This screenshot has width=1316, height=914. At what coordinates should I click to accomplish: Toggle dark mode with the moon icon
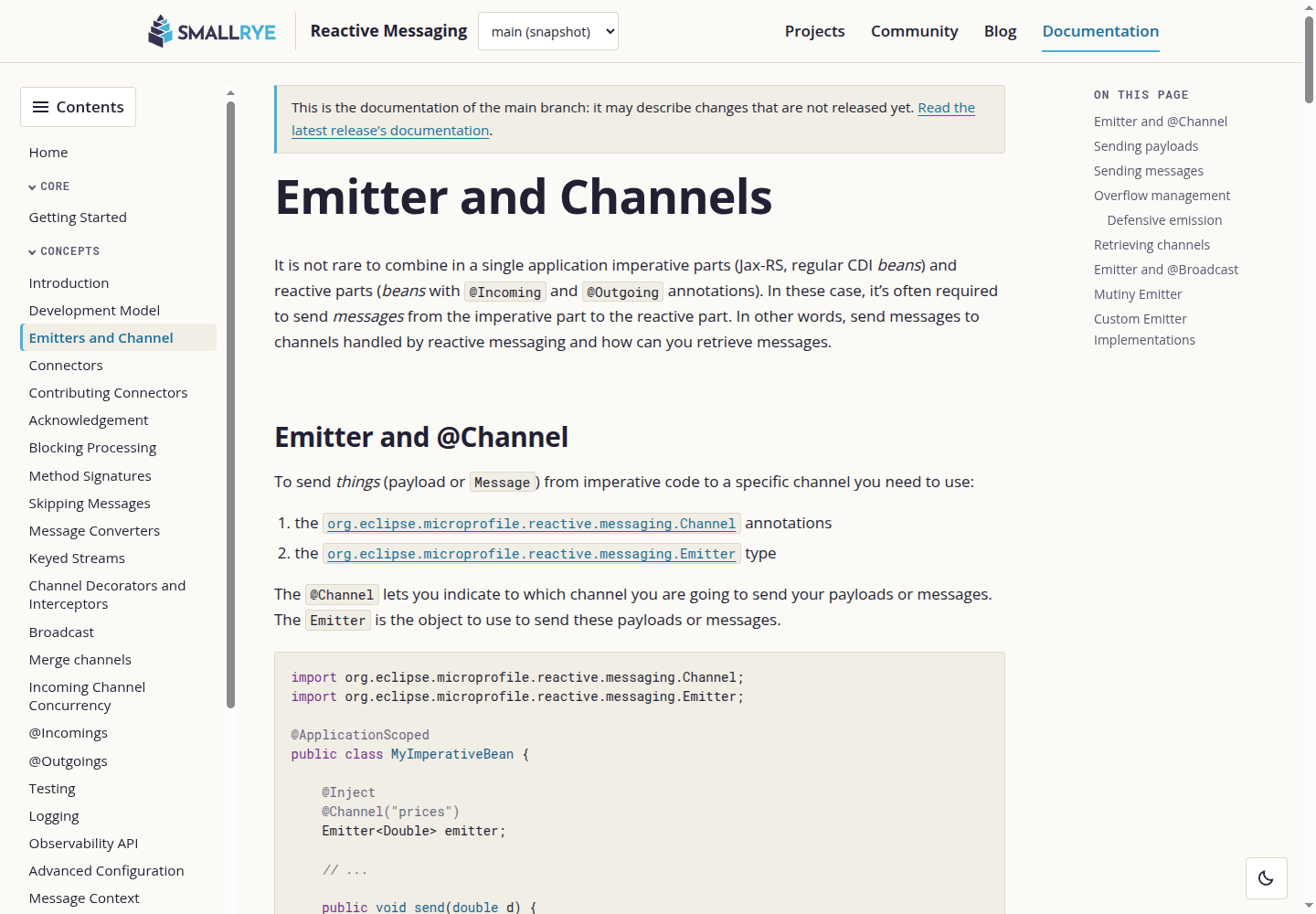(x=1266, y=878)
